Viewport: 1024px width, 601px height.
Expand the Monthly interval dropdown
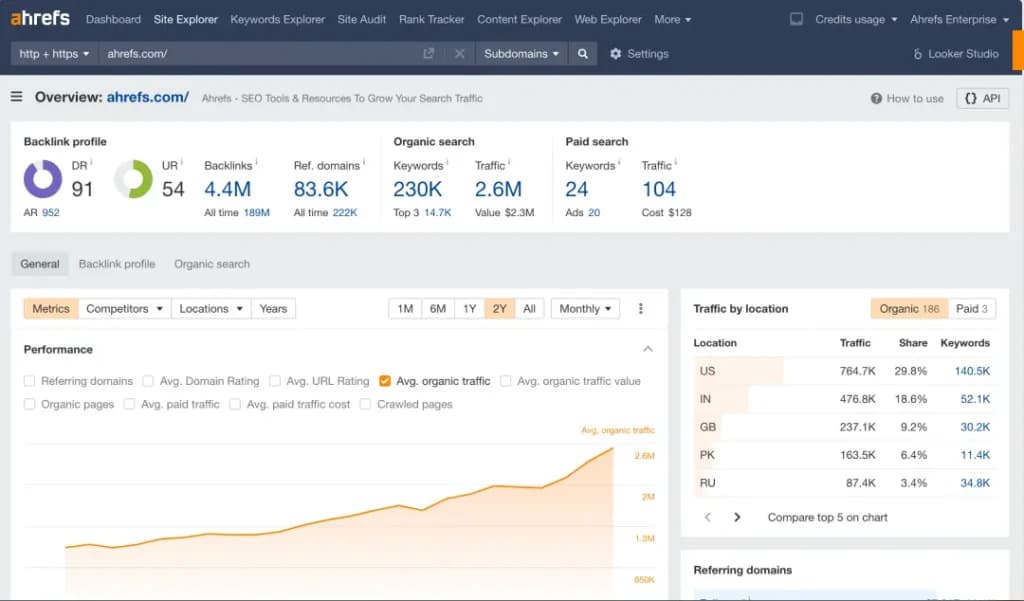[x=585, y=308]
